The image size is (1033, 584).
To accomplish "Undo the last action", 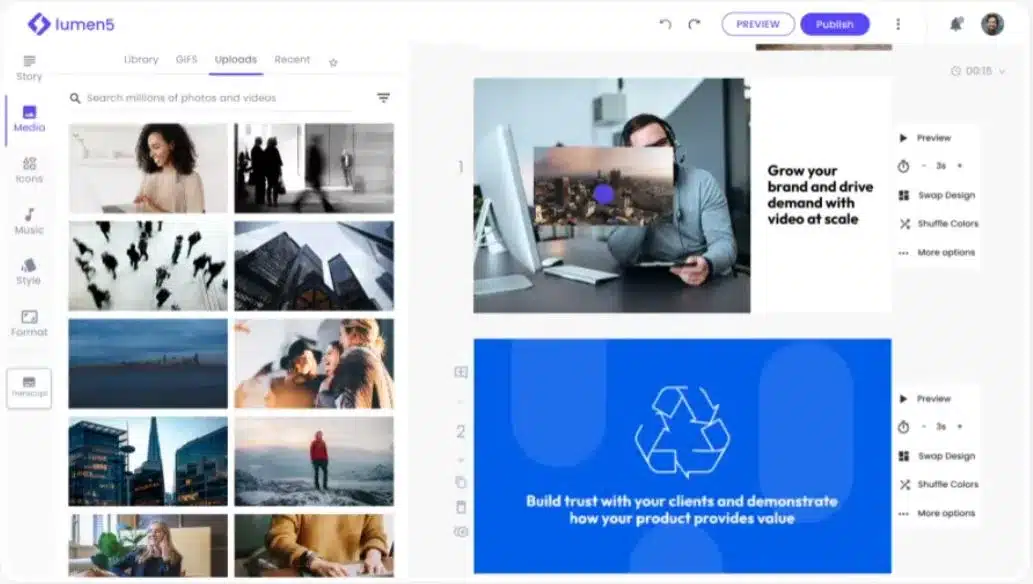I will tap(665, 24).
